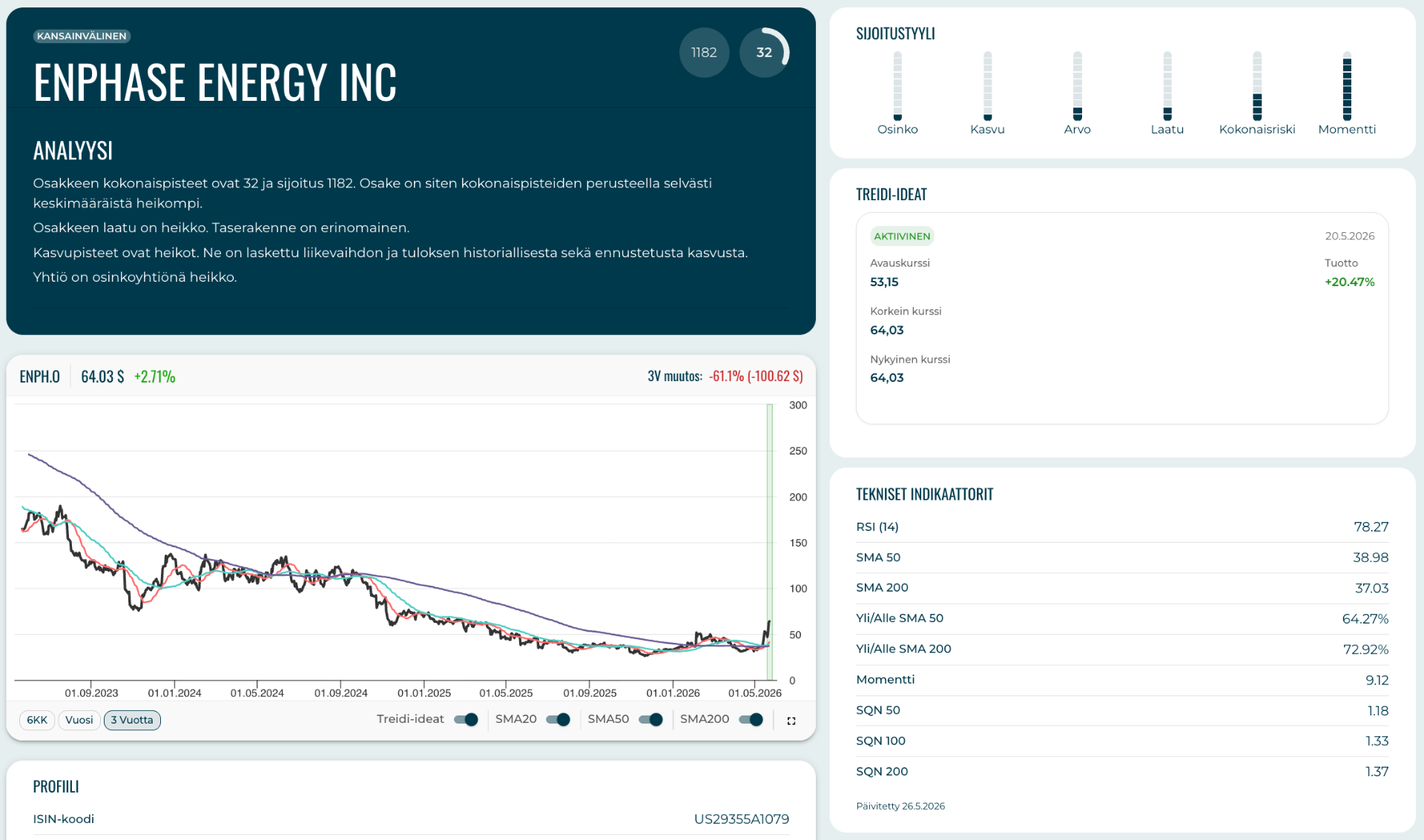This screenshot has width=1424, height=840.
Task: Click the Momentti indicator value 9.12
Action: pyautogui.click(x=1377, y=680)
